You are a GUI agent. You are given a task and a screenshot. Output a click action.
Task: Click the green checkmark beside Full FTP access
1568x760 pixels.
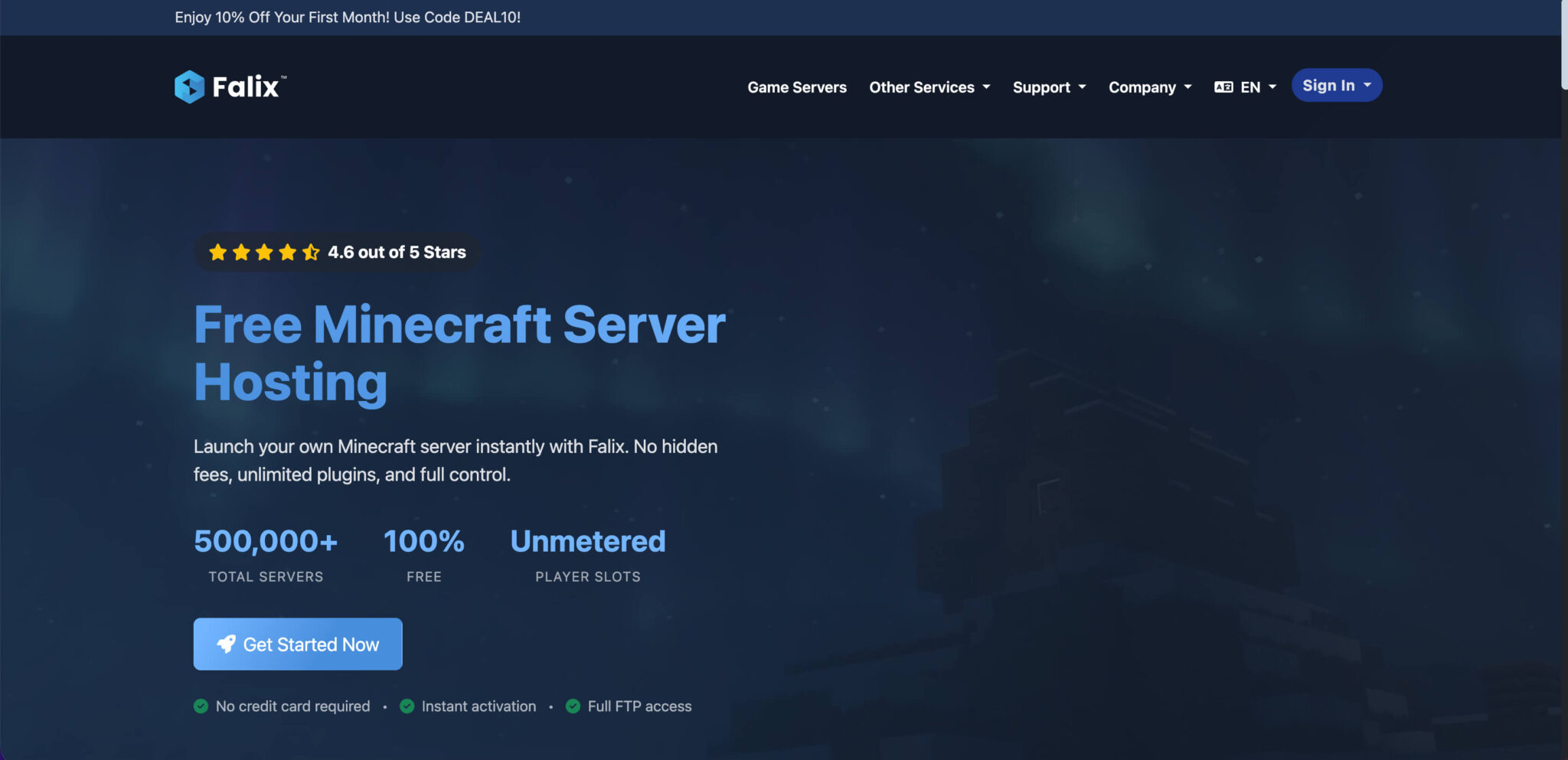pyautogui.click(x=573, y=706)
